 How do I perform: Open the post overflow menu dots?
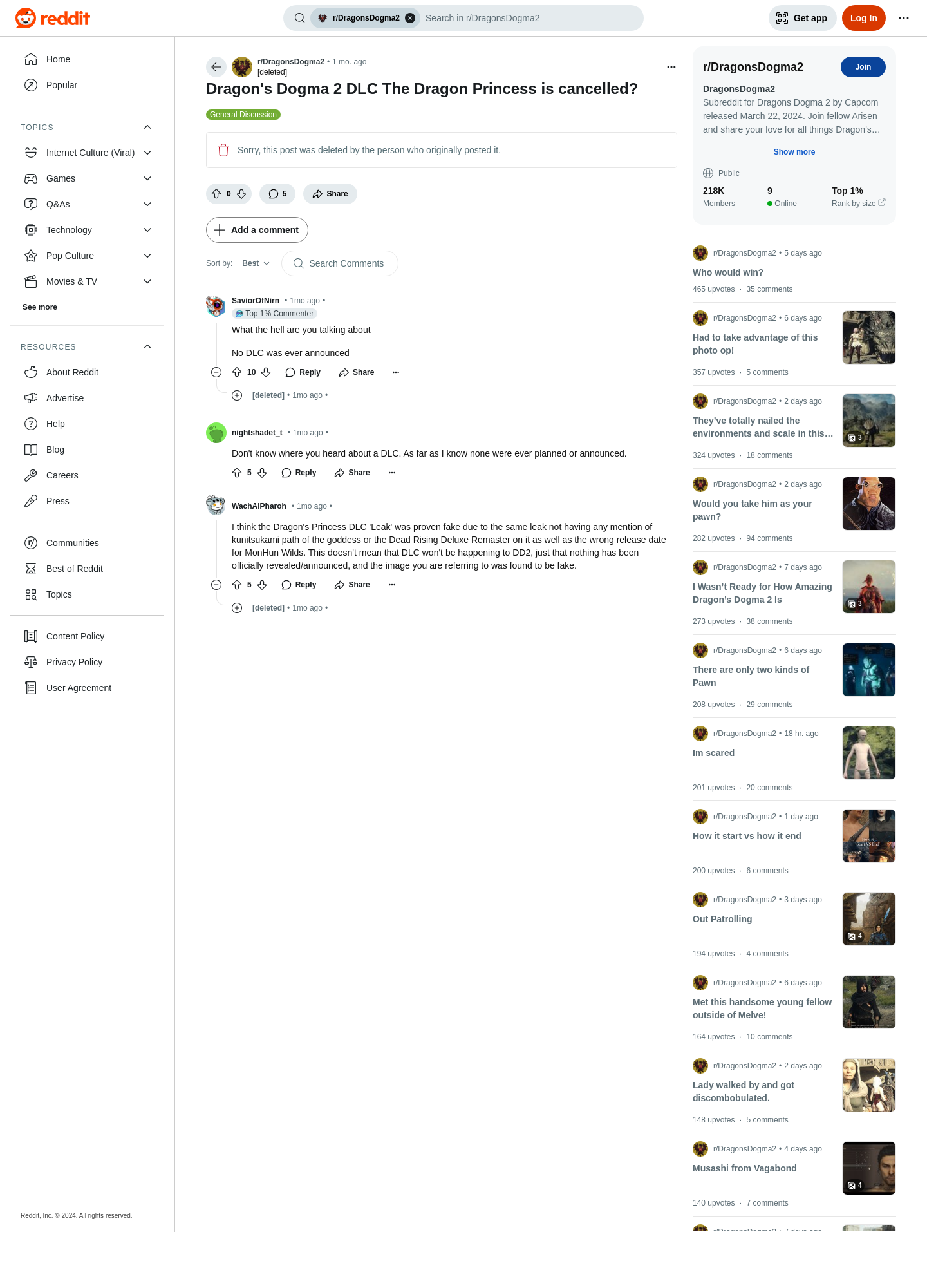(x=671, y=67)
